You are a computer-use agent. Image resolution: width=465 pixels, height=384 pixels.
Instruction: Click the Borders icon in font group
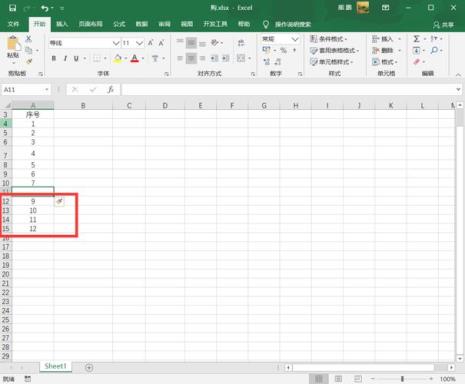[x=96, y=59]
